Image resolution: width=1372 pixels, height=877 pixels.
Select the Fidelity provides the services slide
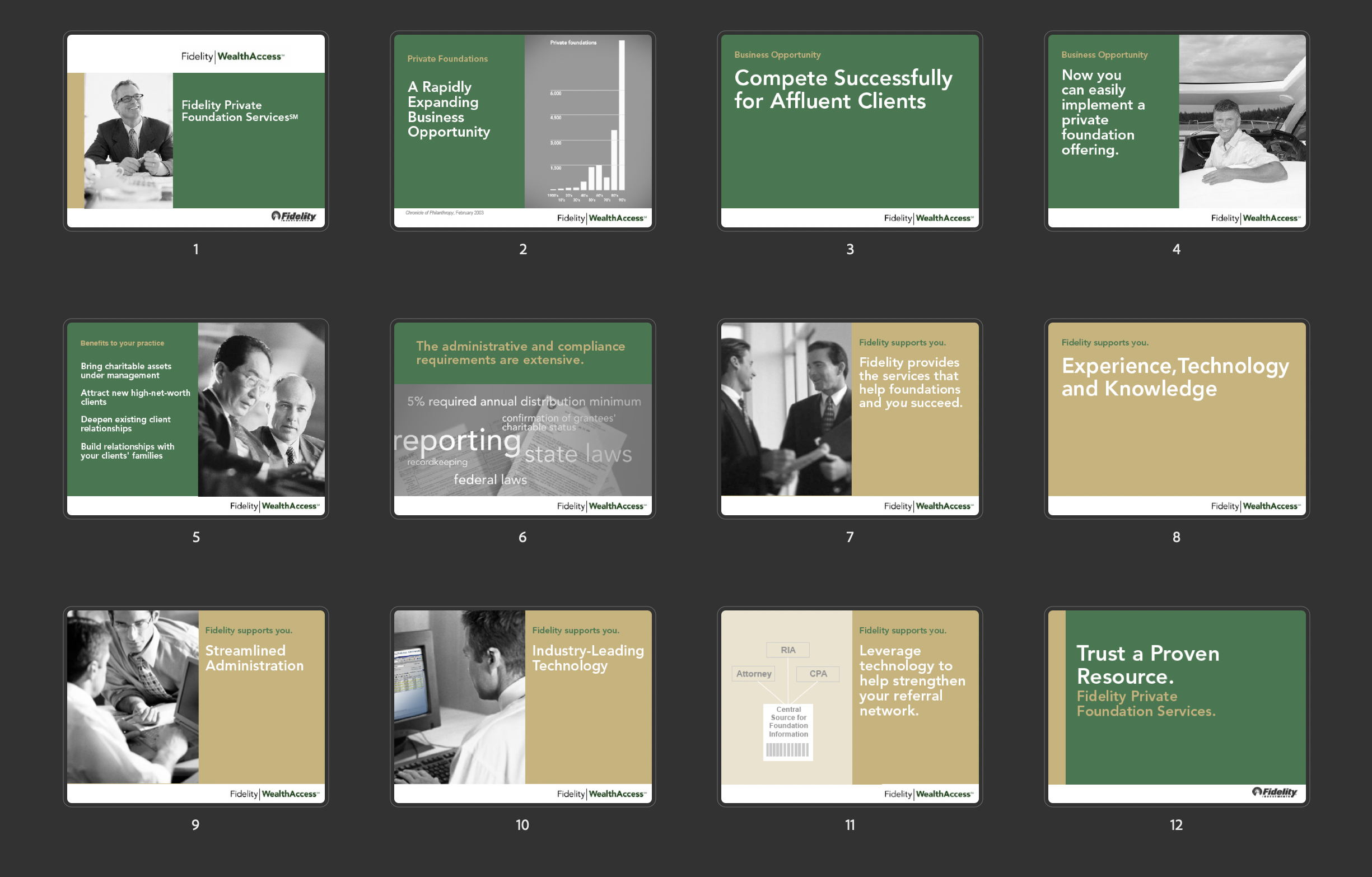850,418
